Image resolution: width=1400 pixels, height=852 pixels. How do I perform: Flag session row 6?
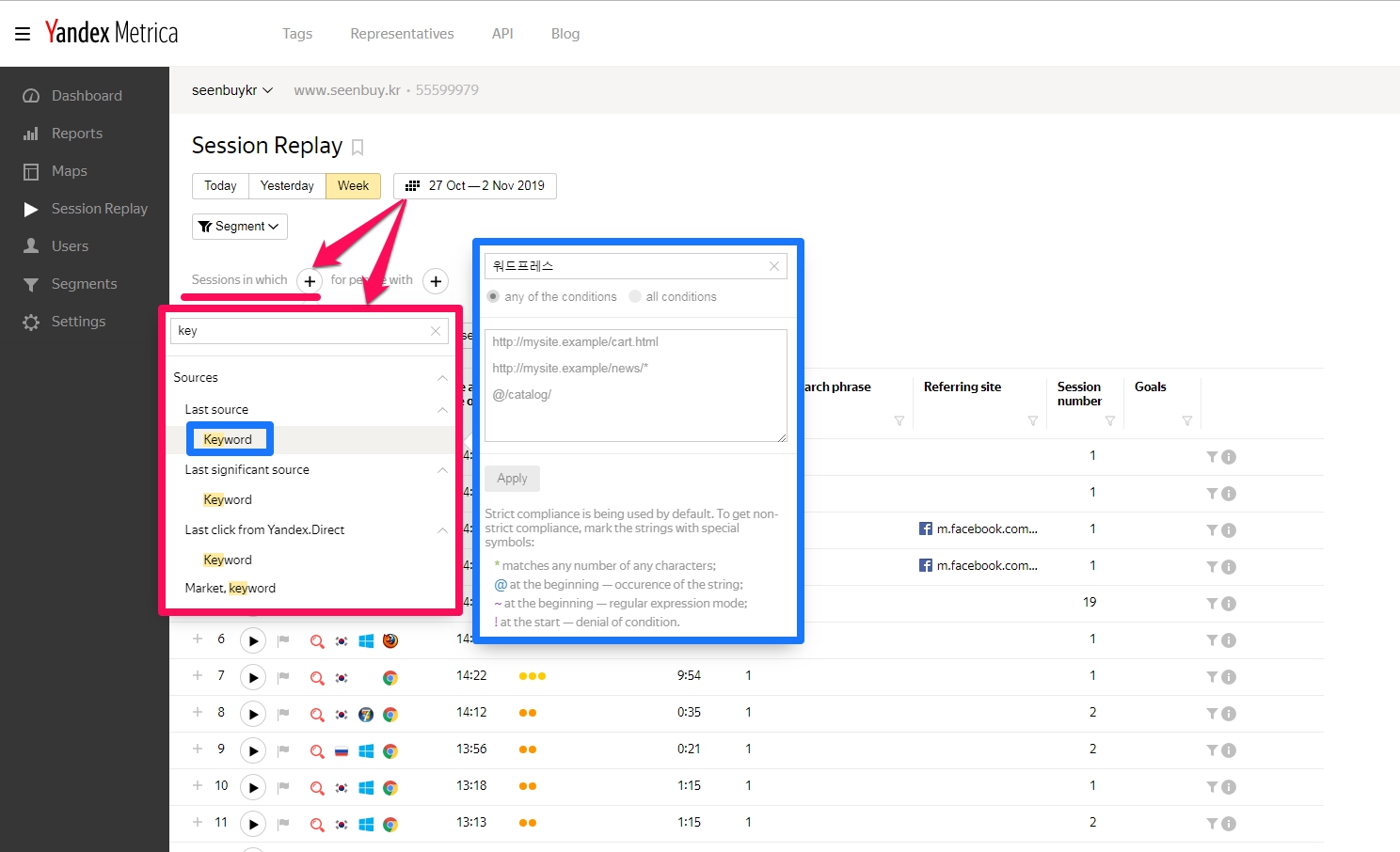(x=283, y=640)
